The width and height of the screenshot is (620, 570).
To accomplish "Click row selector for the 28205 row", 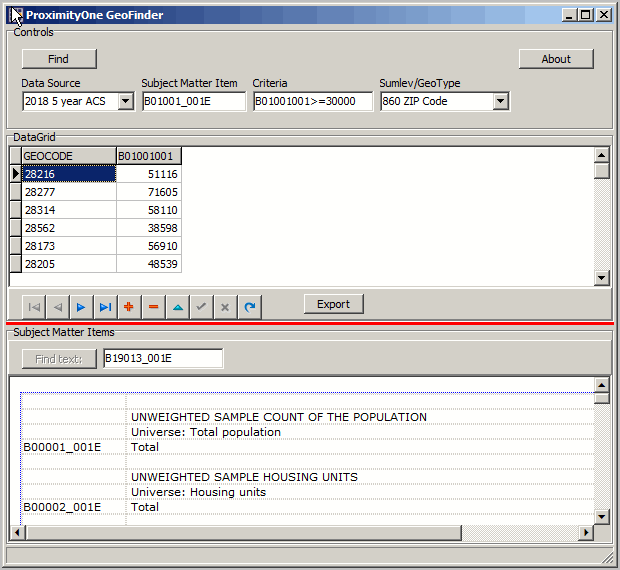I will [15, 264].
